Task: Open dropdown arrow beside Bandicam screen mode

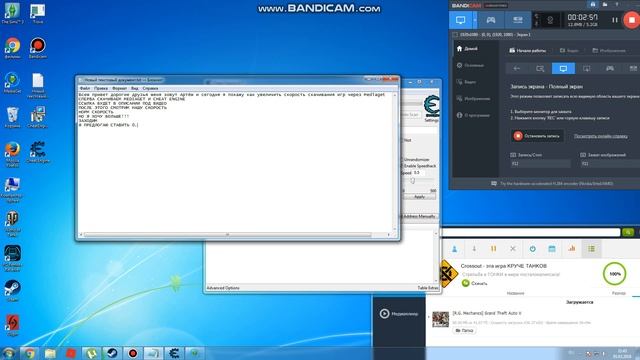Action: click(475, 20)
